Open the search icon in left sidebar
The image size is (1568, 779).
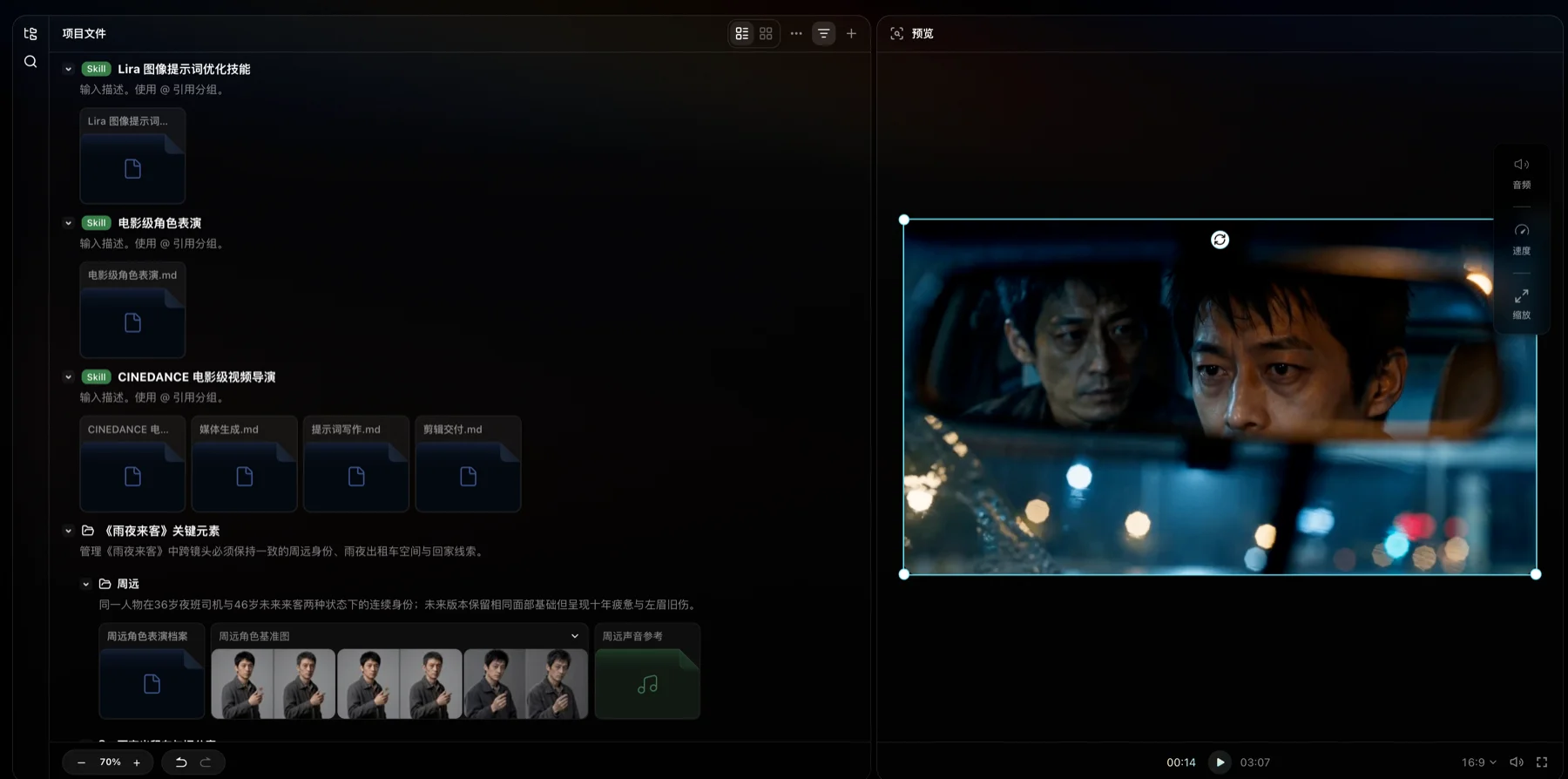[x=30, y=62]
